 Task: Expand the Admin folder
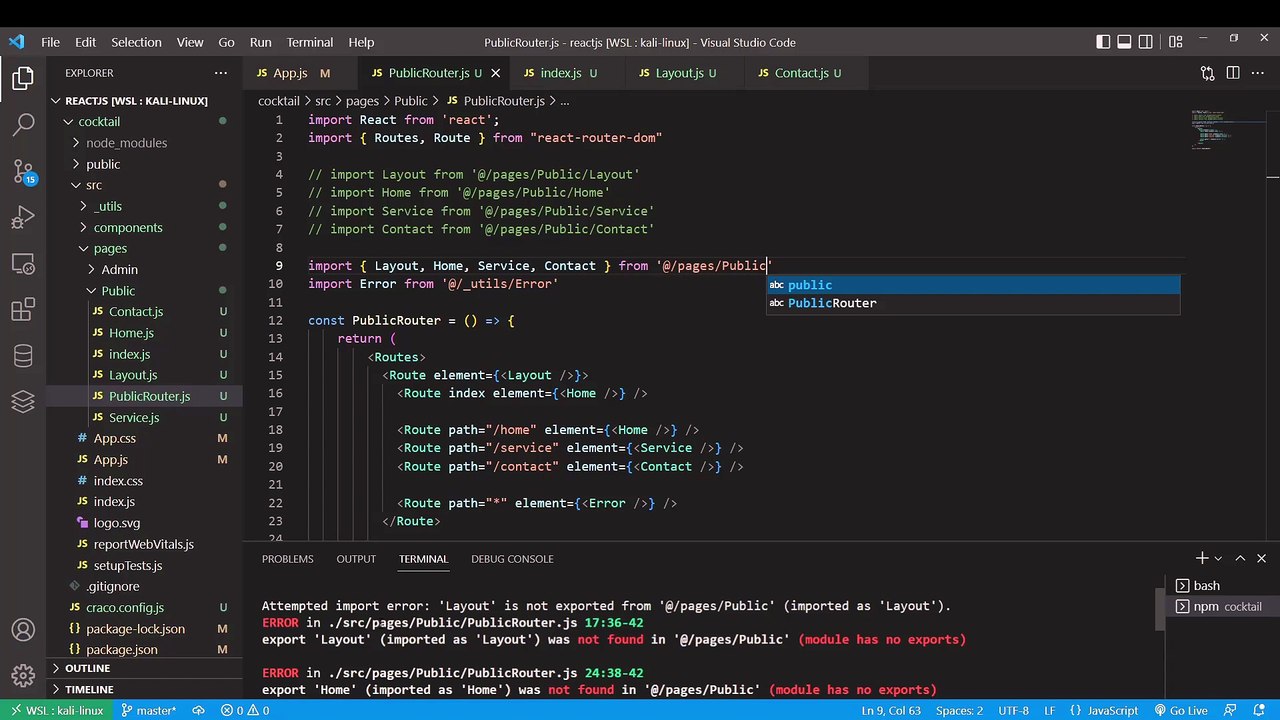(119, 269)
